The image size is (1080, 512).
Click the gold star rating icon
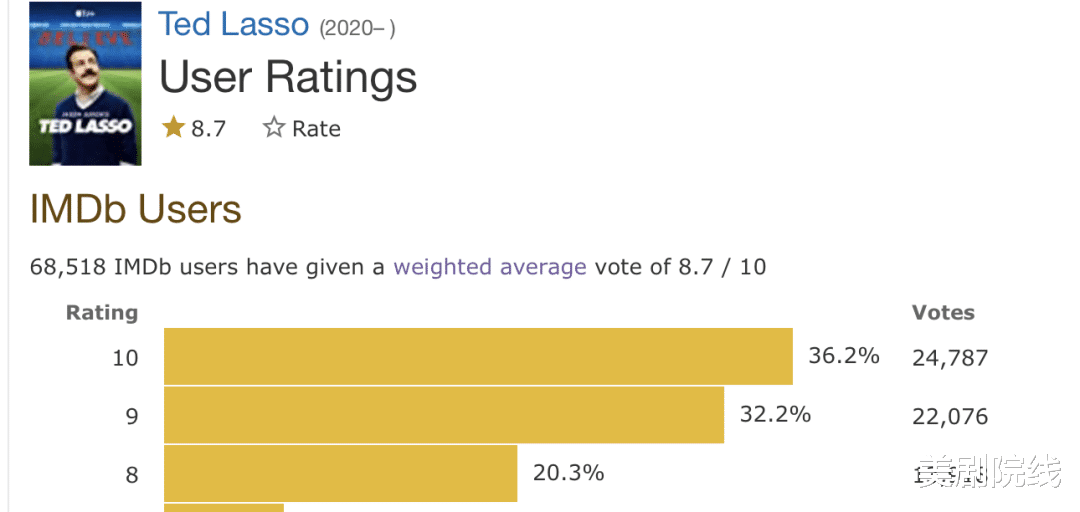point(174,127)
